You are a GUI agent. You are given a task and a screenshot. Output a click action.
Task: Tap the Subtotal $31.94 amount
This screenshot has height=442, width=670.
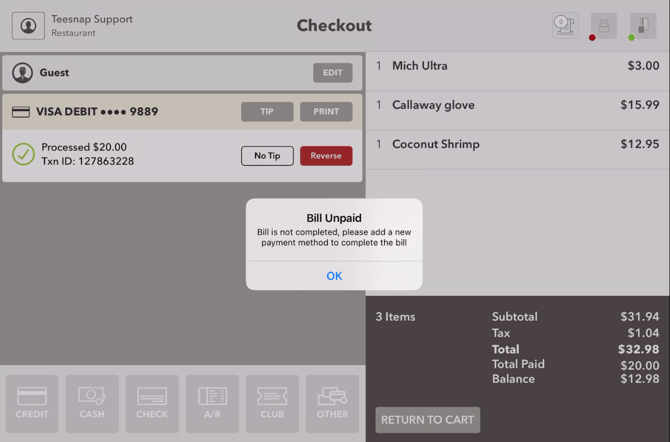[640, 317]
